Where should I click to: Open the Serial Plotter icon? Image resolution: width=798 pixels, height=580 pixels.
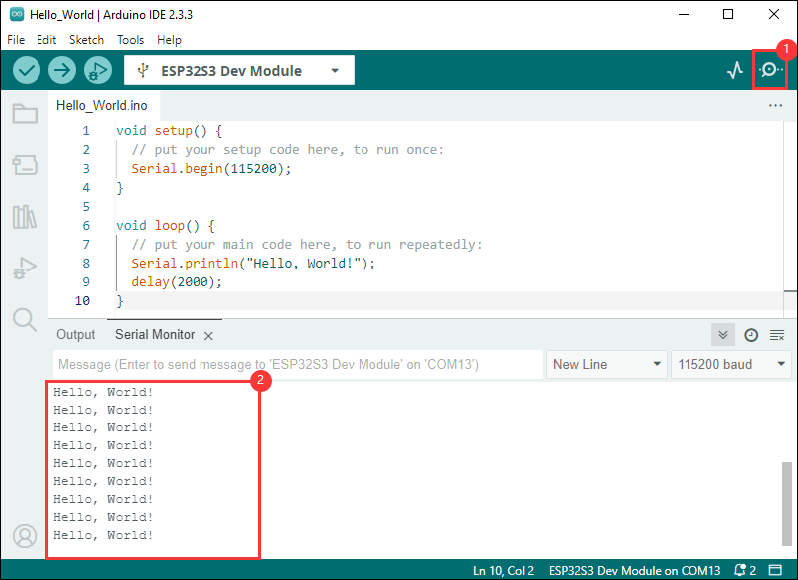[x=735, y=70]
